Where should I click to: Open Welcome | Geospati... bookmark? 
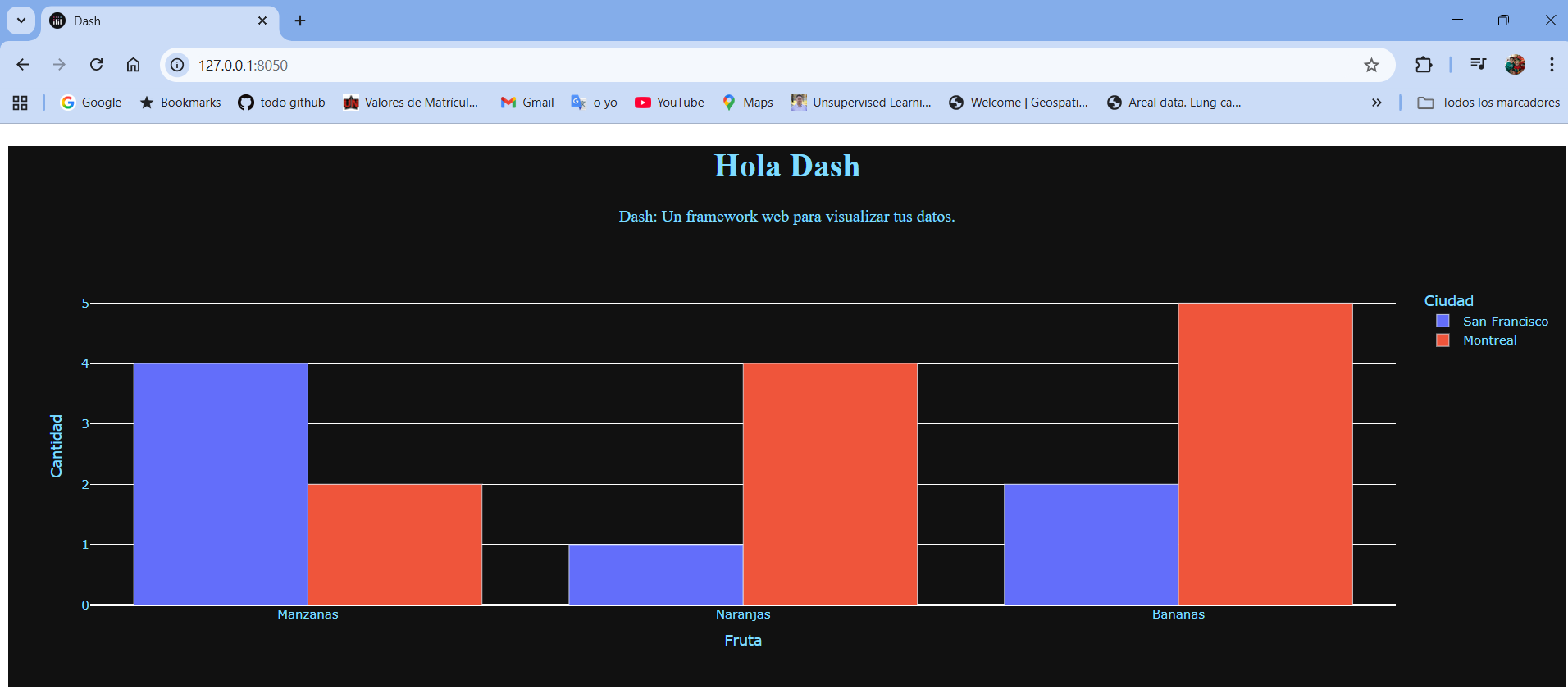click(x=1018, y=103)
